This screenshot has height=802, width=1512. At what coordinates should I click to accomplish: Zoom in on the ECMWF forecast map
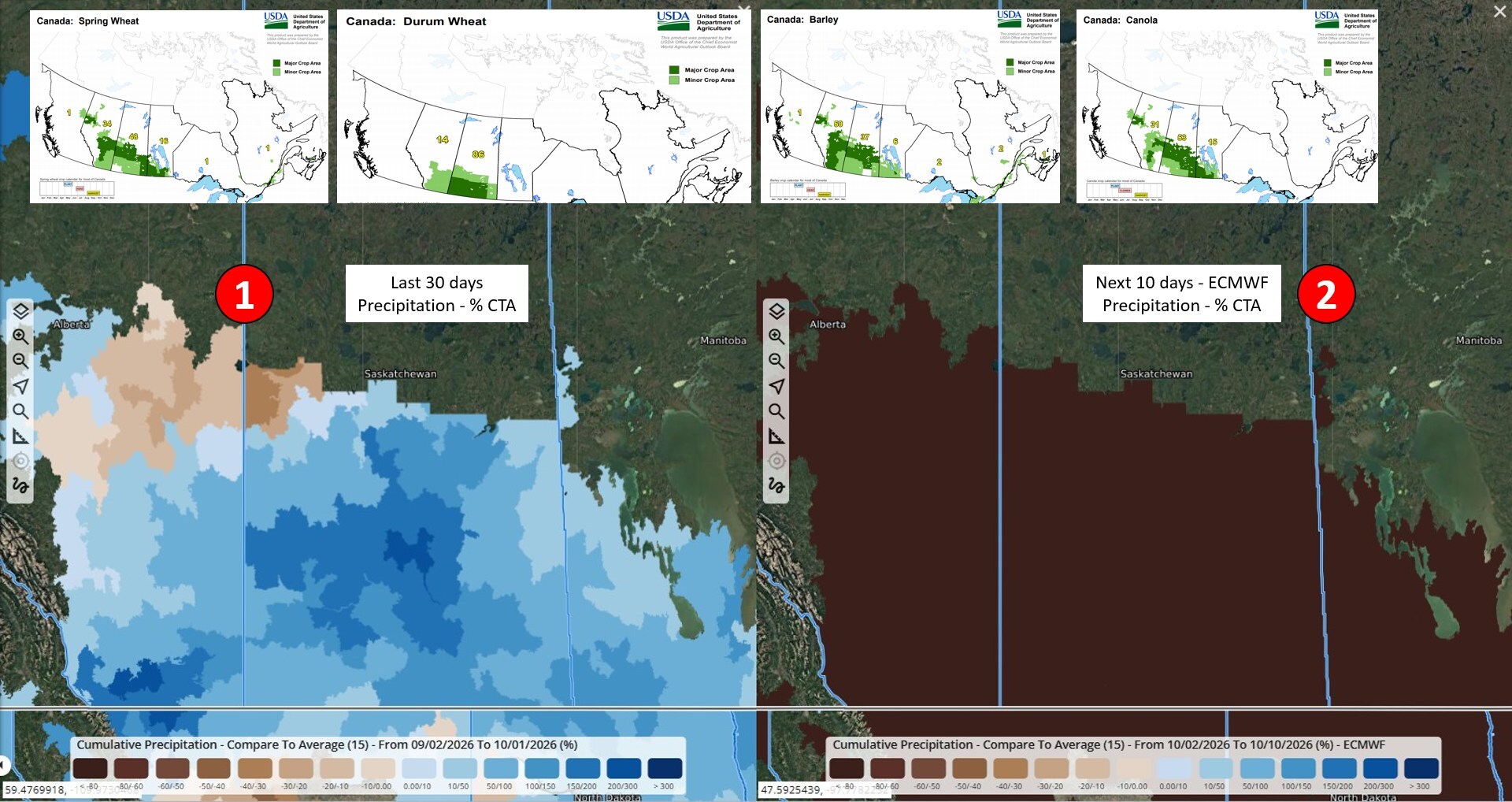pos(776,336)
